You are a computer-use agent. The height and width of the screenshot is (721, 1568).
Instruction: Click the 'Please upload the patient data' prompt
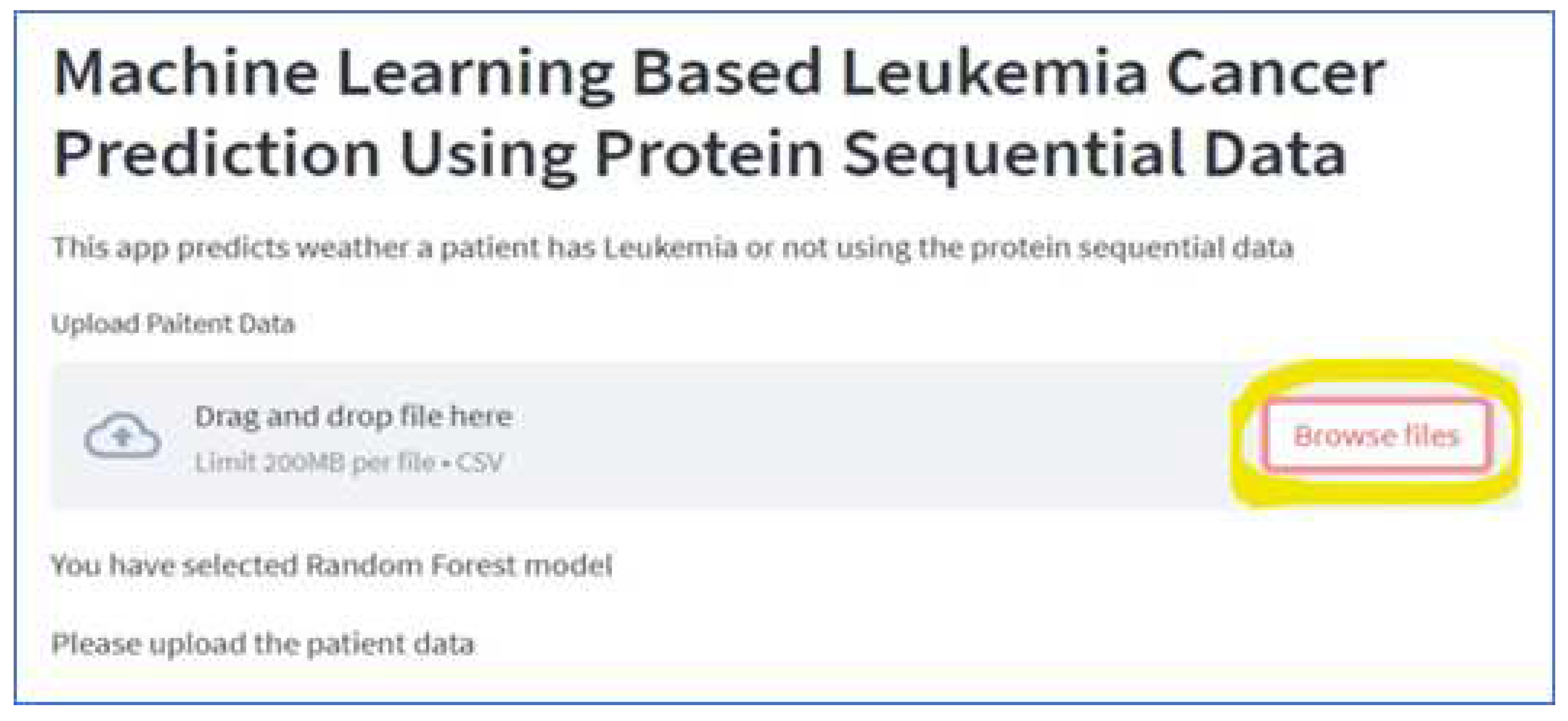262,643
